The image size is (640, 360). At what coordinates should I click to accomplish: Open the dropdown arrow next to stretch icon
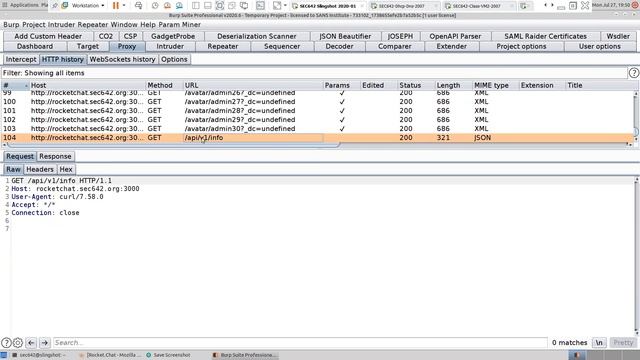(x=285, y=6)
